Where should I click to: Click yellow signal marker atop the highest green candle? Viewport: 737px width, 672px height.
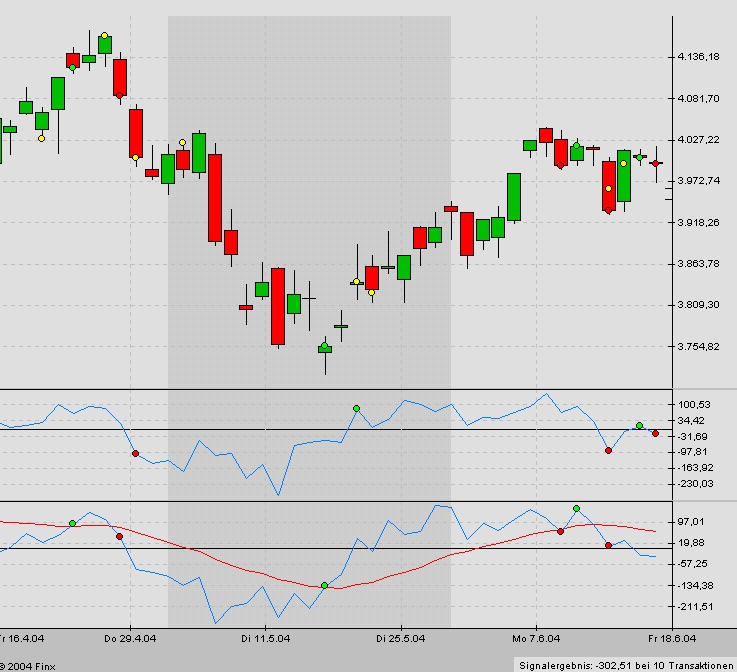pyautogui.click(x=104, y=36)
